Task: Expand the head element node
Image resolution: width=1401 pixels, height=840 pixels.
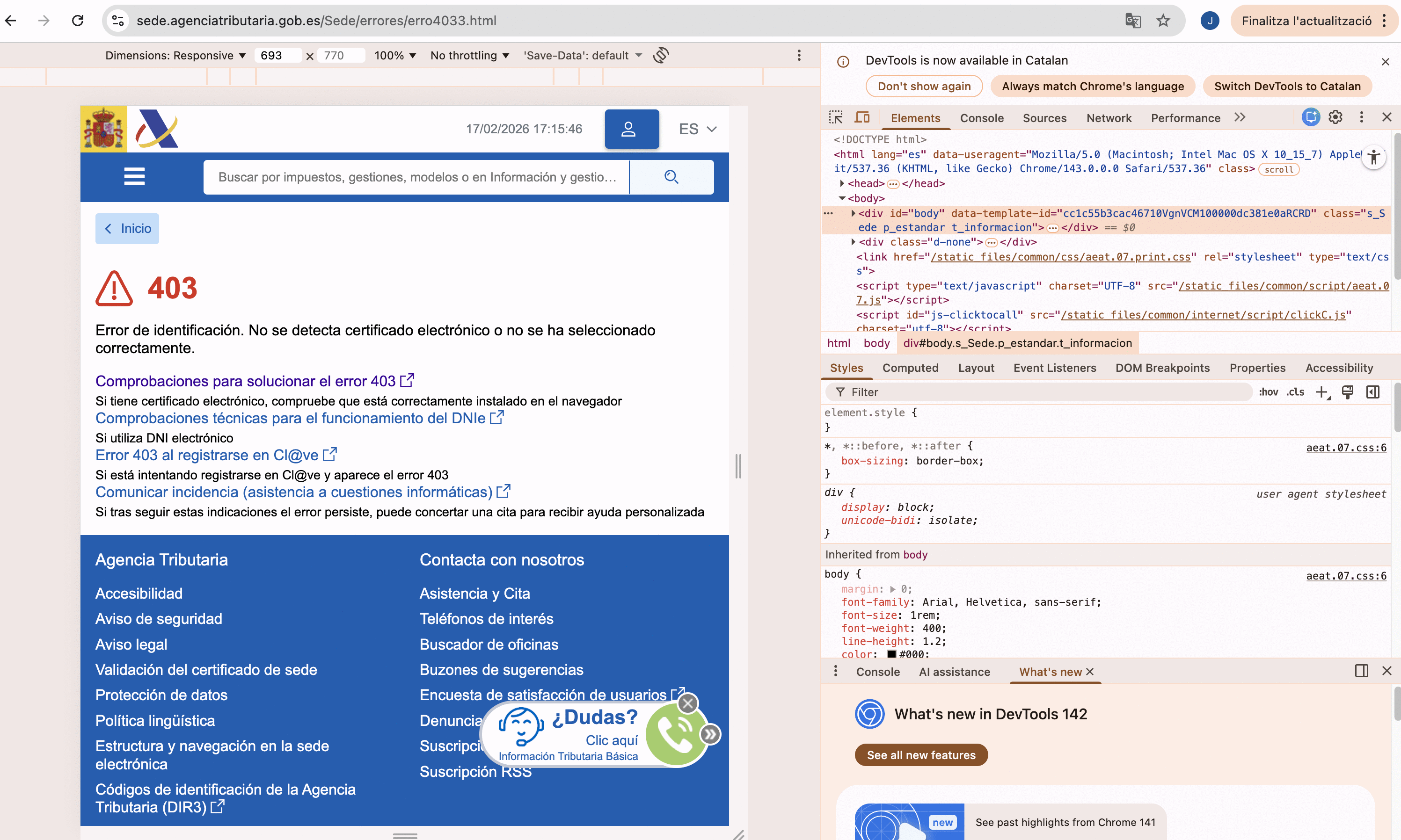Action: pos(842,183)
